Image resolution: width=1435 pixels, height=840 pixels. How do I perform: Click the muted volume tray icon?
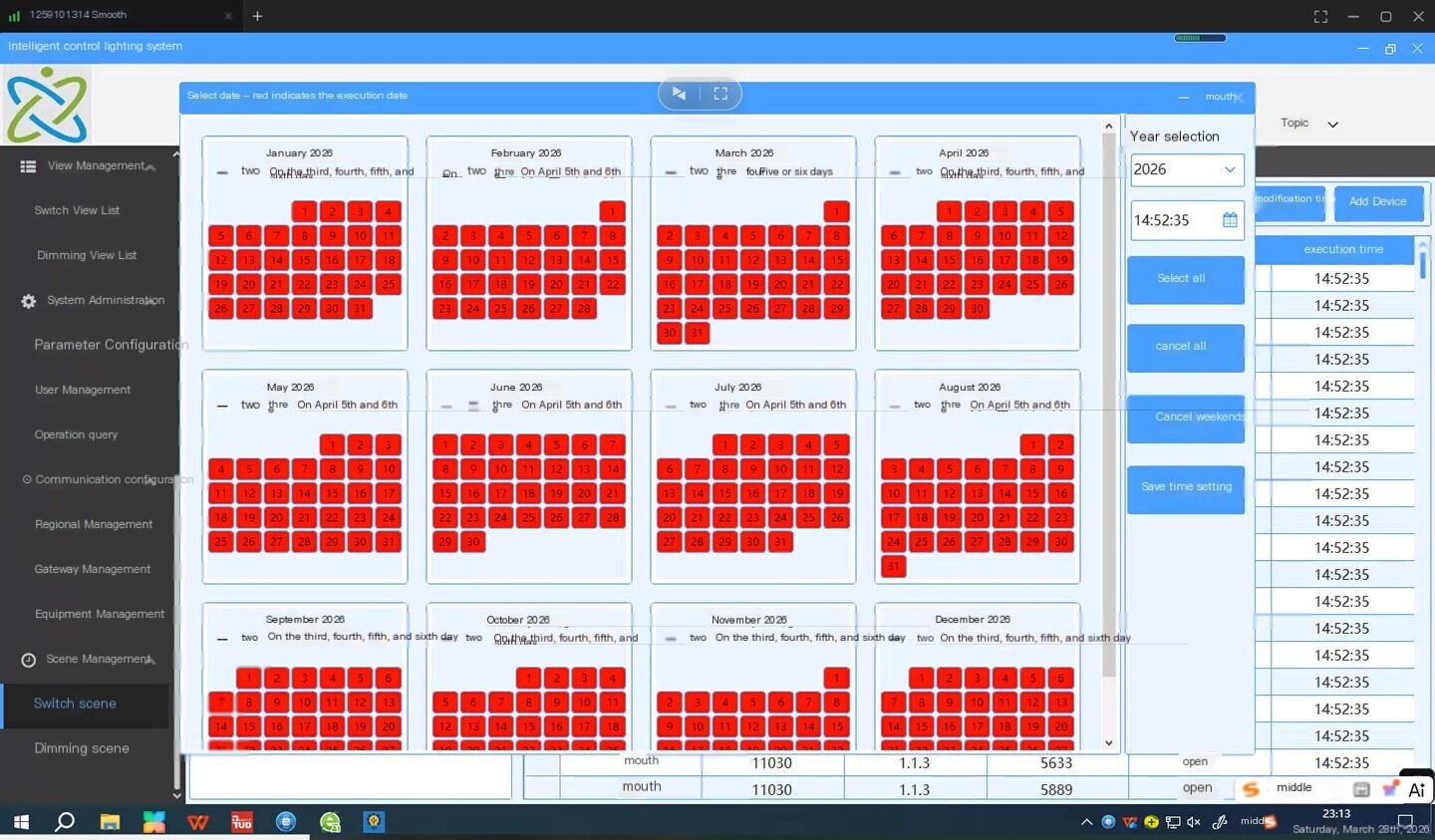click(1193, 822)
